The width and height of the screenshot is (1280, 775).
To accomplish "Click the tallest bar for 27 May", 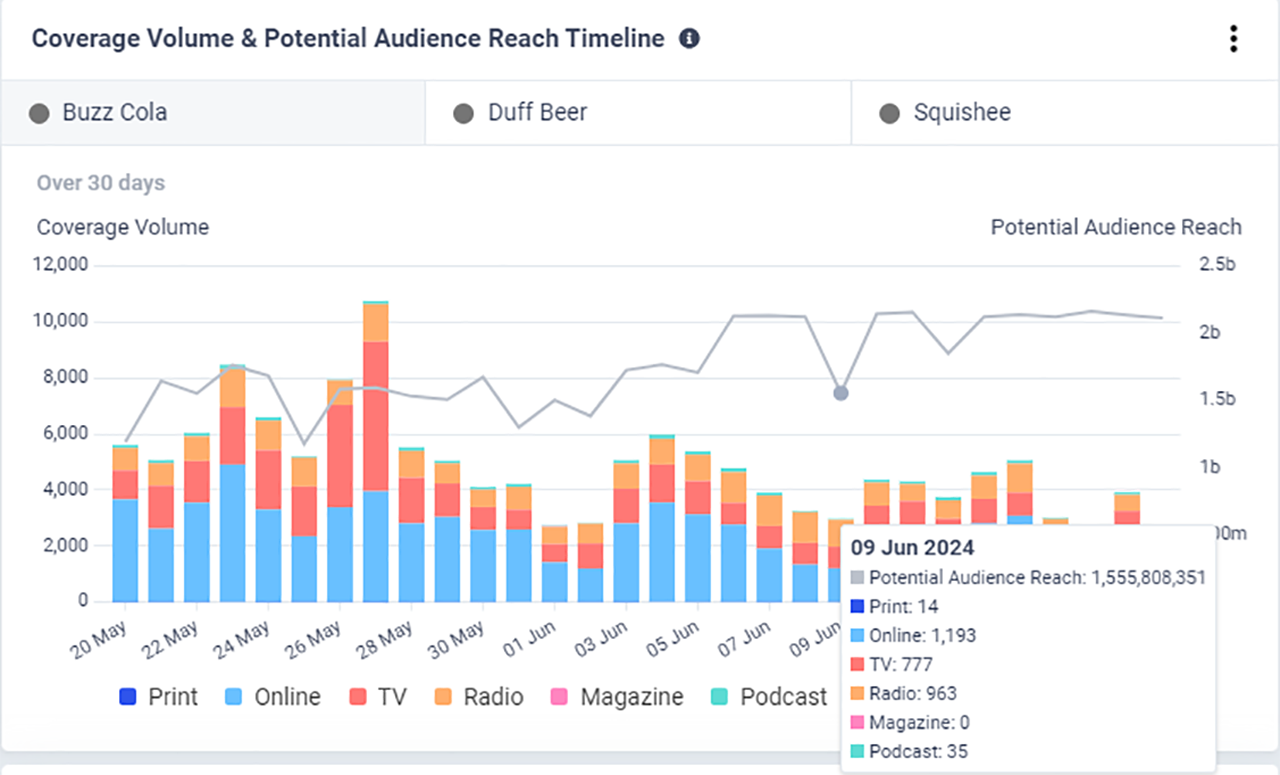I will (375, 450).
